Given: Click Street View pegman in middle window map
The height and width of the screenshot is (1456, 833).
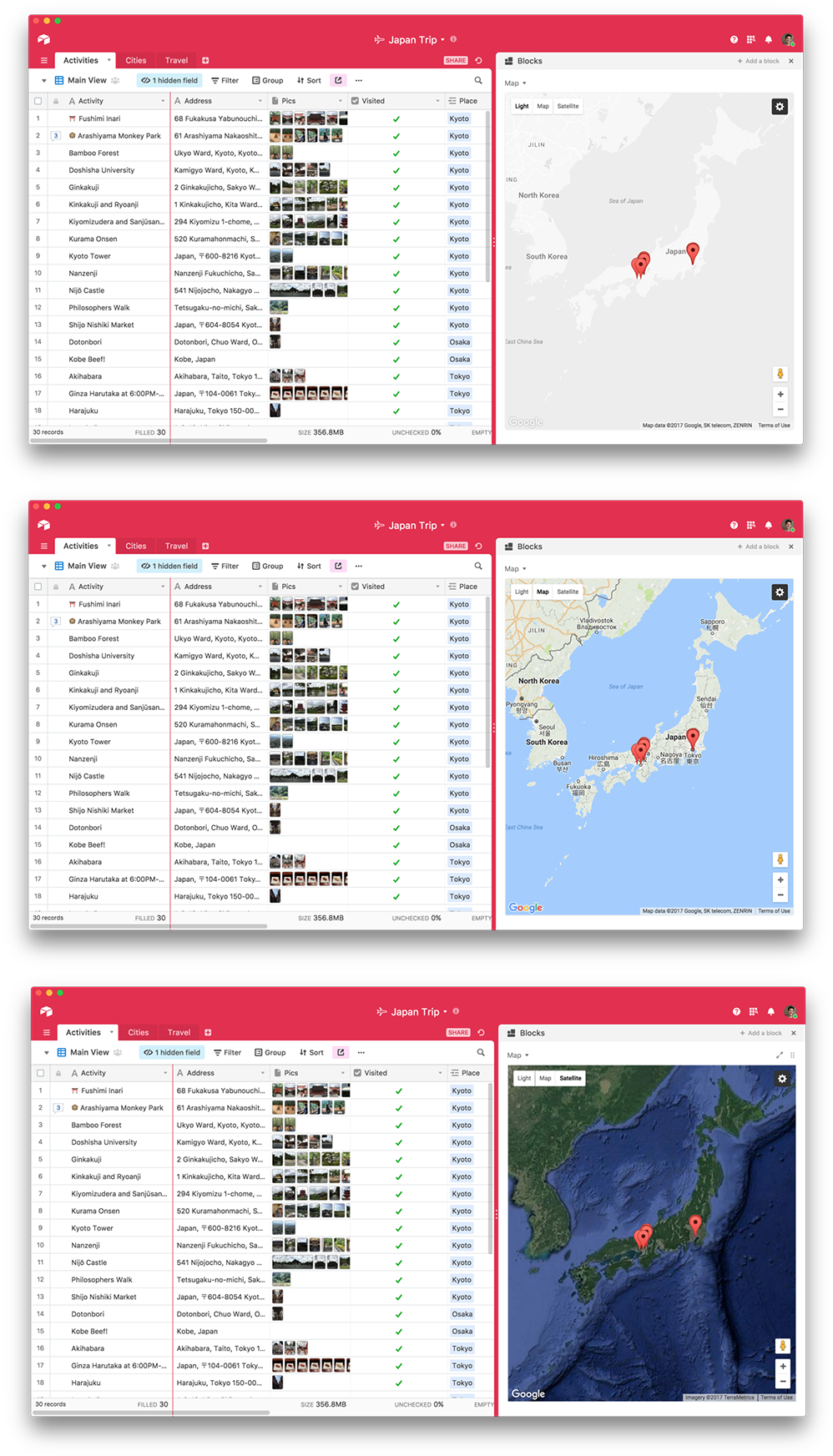Looking at the screenshot, I should (x=780, y=859).
